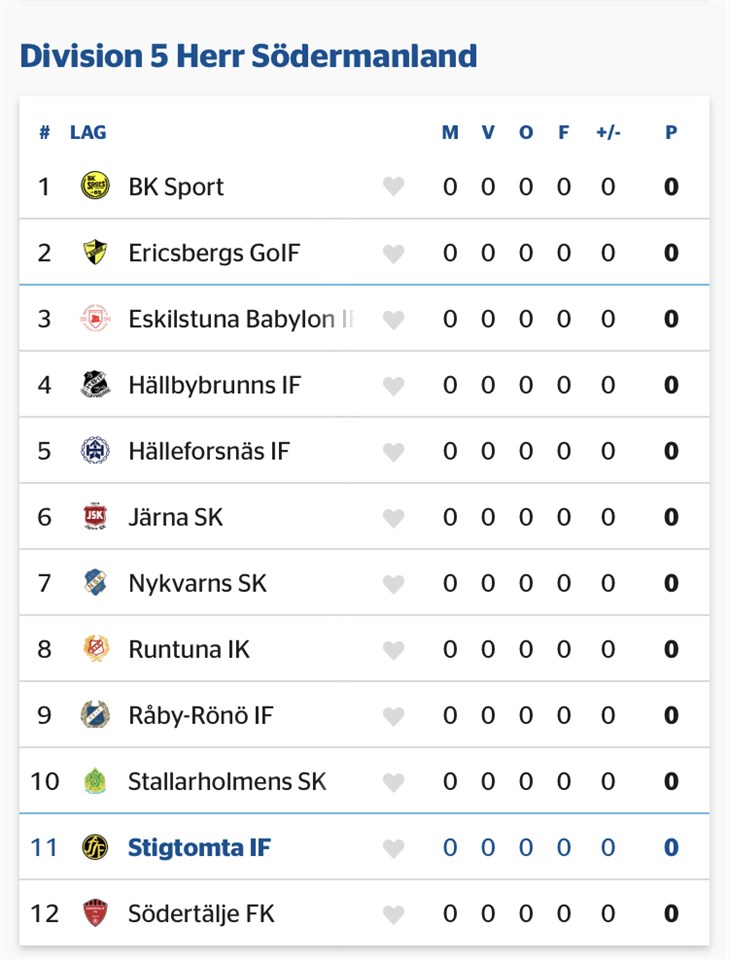Image resolution: width=729 pixels, height=960 pixels.
Task: Click the Nykvarns SK team logo
Action: [x=95, y=583]
